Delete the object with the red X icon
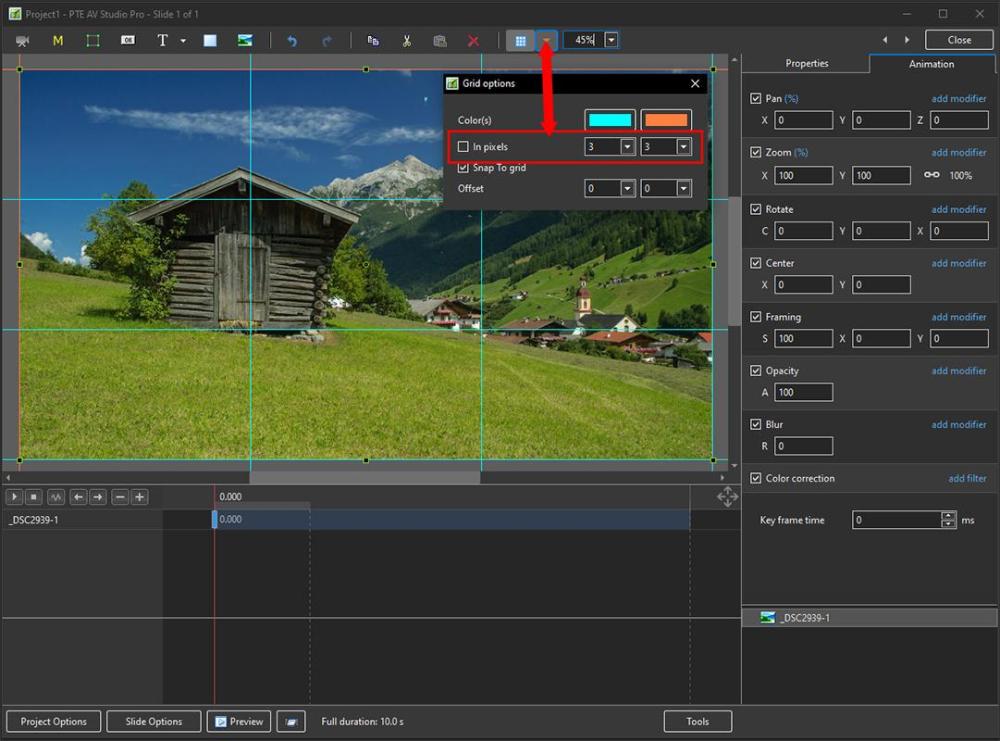The image size is (1000, 741). (x=474, y=40)
